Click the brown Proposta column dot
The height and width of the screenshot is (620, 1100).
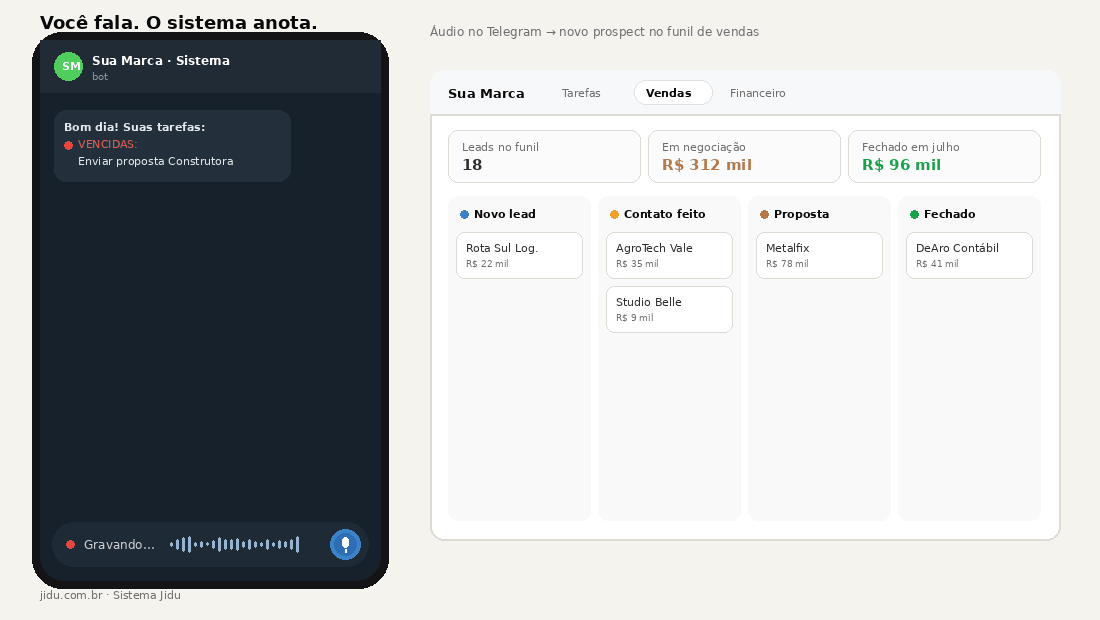[x=765, y=215]
